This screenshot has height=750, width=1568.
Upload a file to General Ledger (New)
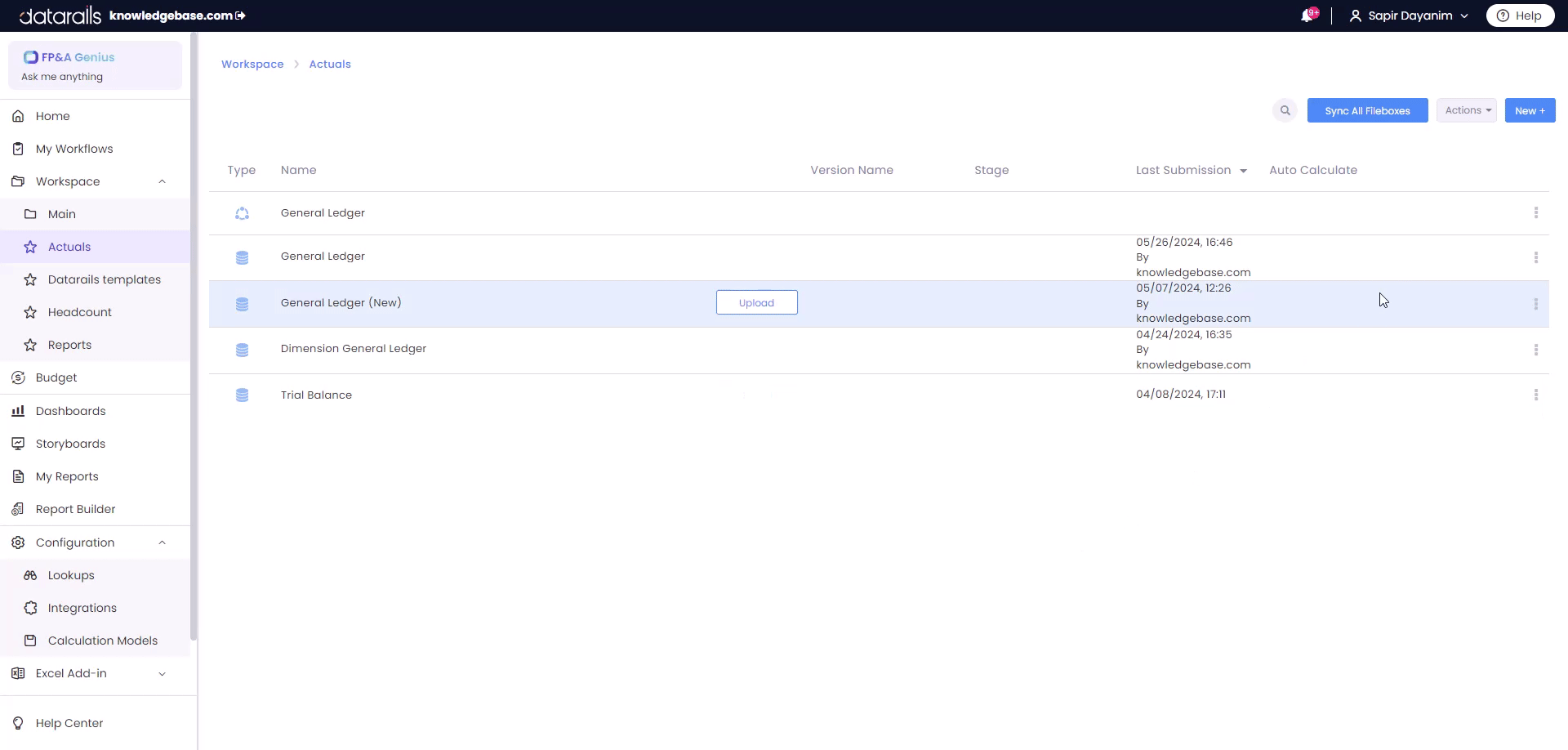[756, 302]
